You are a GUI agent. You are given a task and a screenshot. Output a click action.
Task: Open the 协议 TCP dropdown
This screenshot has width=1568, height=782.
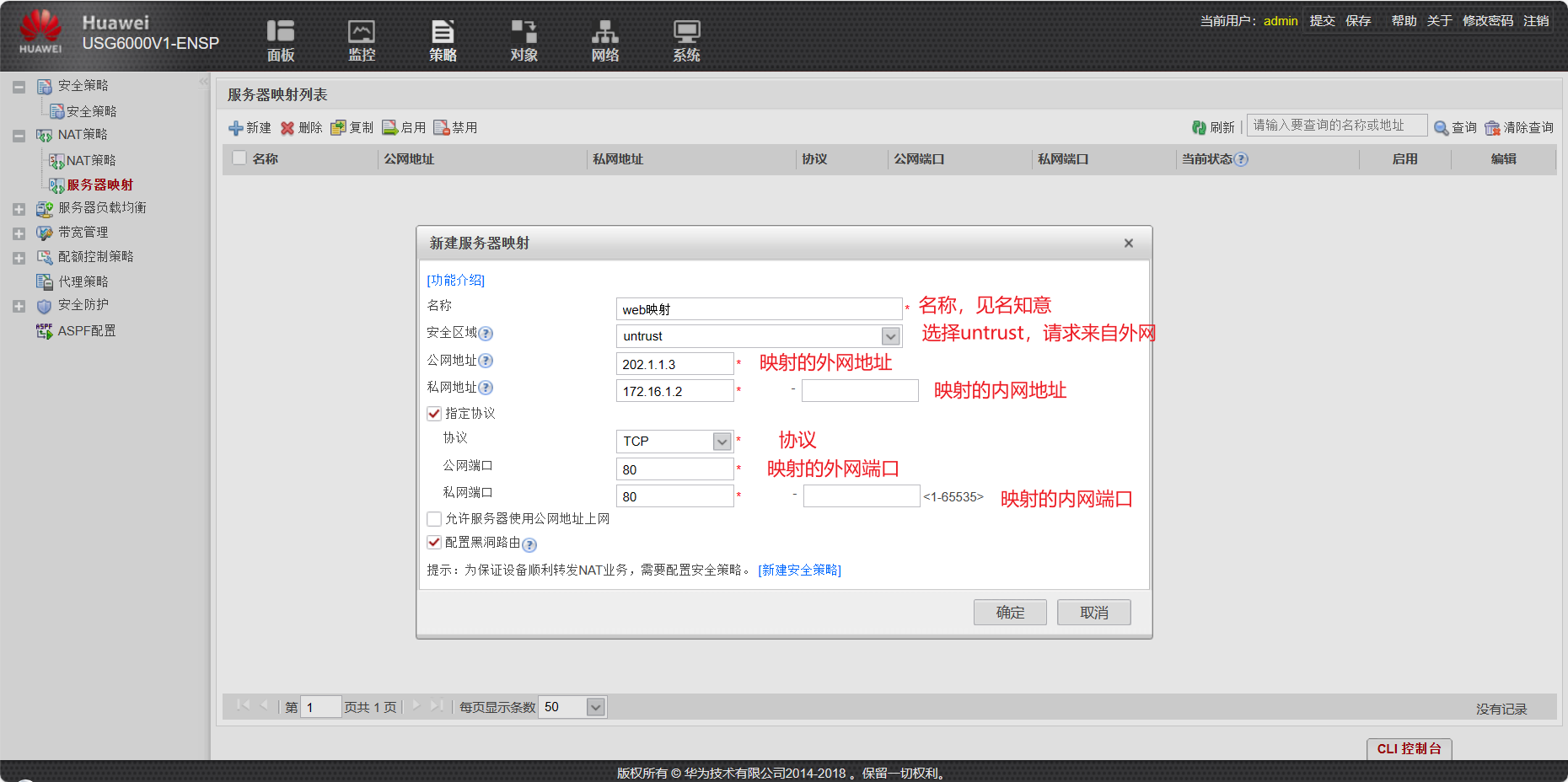click(x=722, y=441)
